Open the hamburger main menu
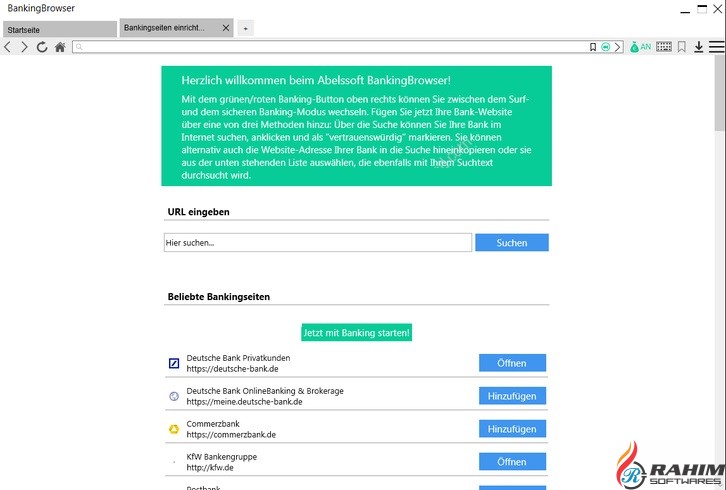 tap(717, 47)
